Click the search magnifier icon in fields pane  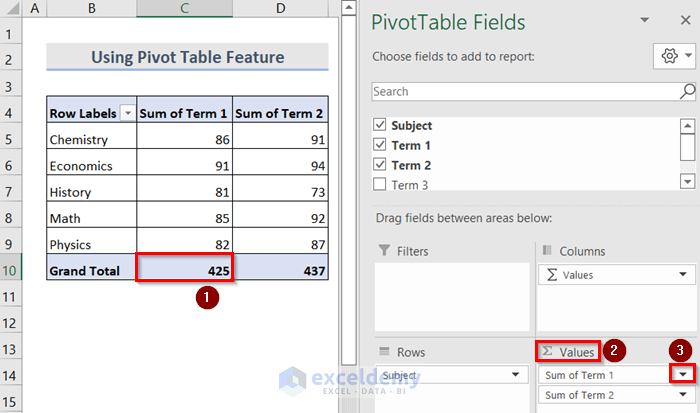[x=688, y=91]
